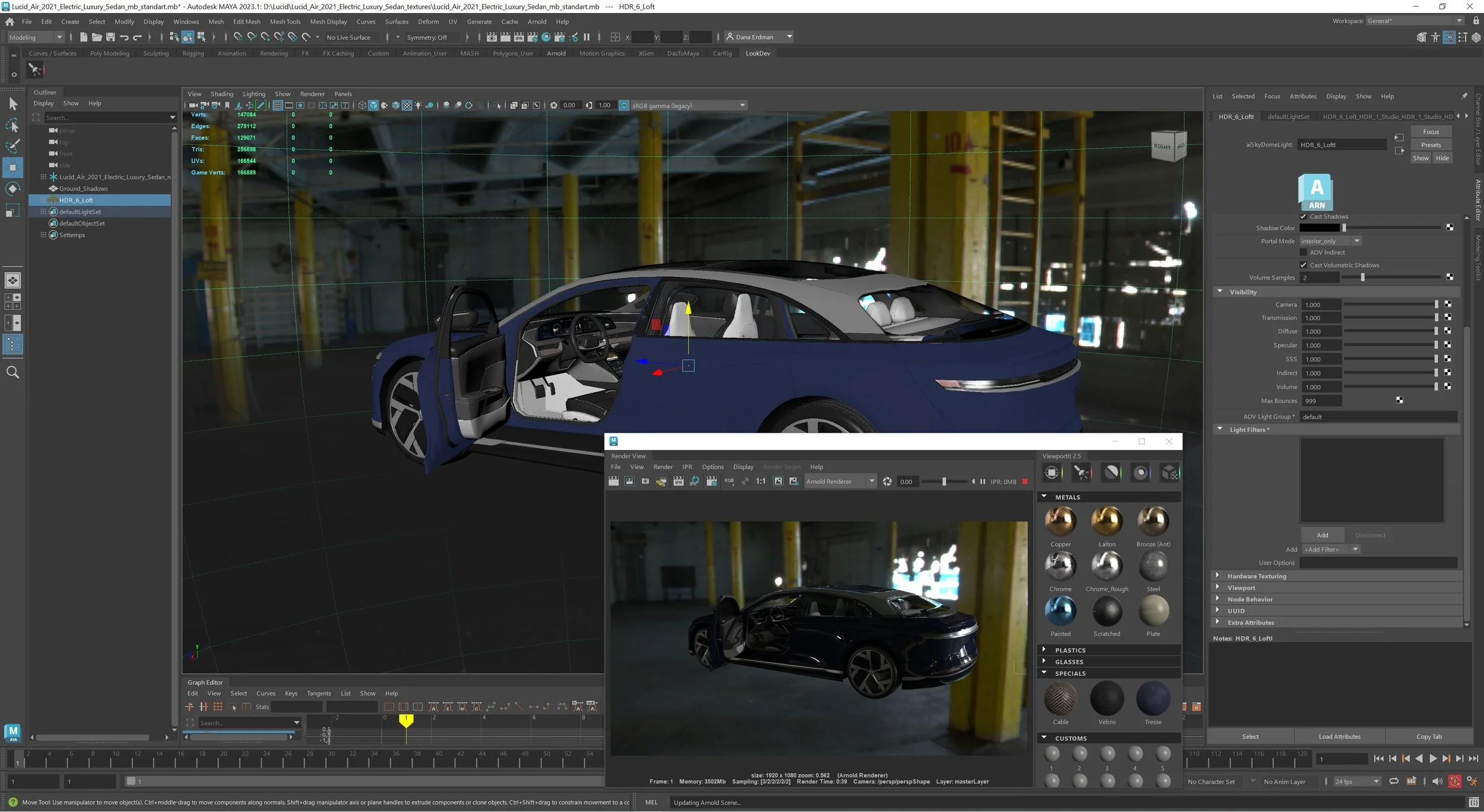Toggle the Cast Shadows checkbox
1484x812 pixels.
point(1304,217)
